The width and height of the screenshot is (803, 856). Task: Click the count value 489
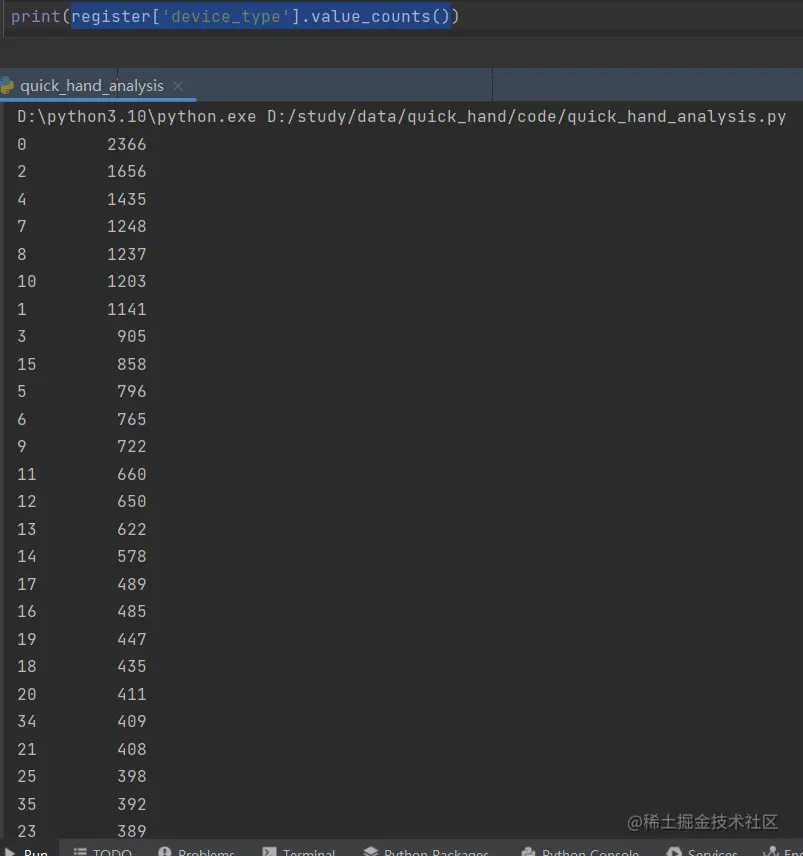pyautogui.click(x=132, y=584)
